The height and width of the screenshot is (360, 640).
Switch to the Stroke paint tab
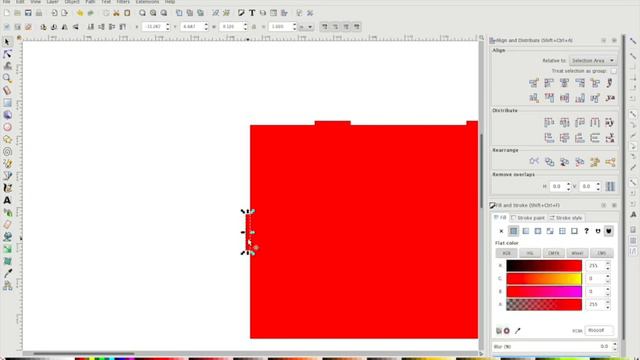(528, 218)
